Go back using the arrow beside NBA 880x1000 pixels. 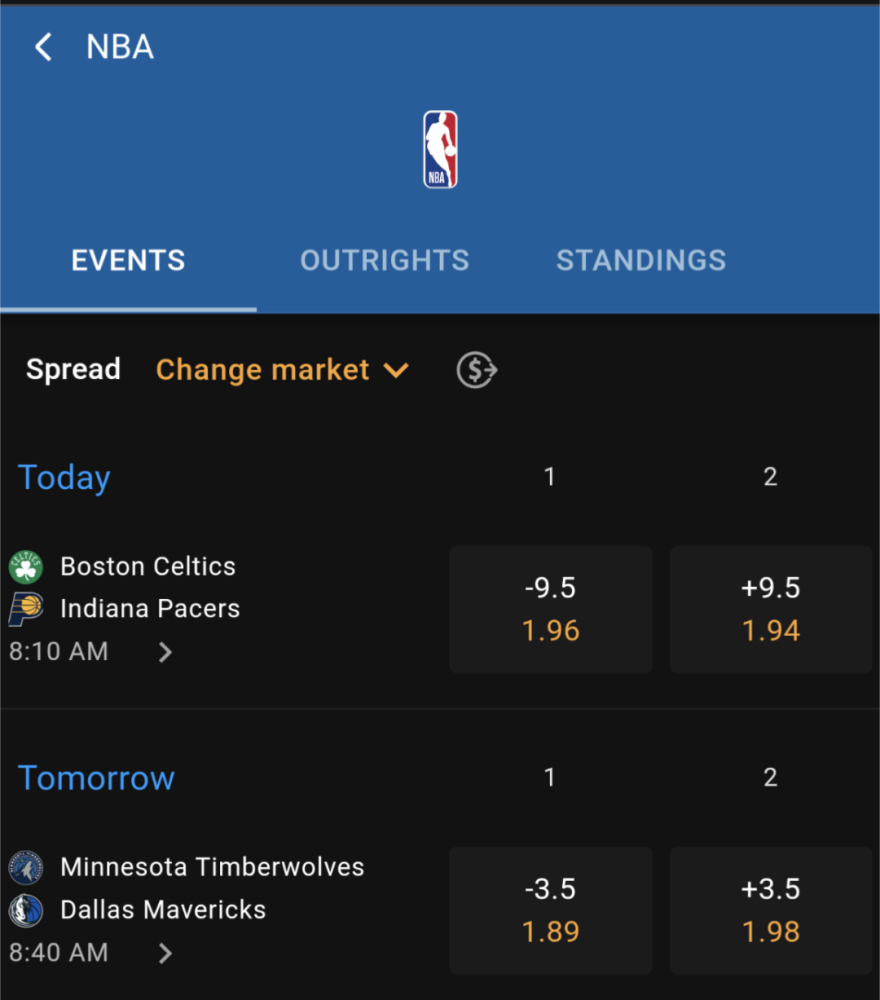pos(43,47)
